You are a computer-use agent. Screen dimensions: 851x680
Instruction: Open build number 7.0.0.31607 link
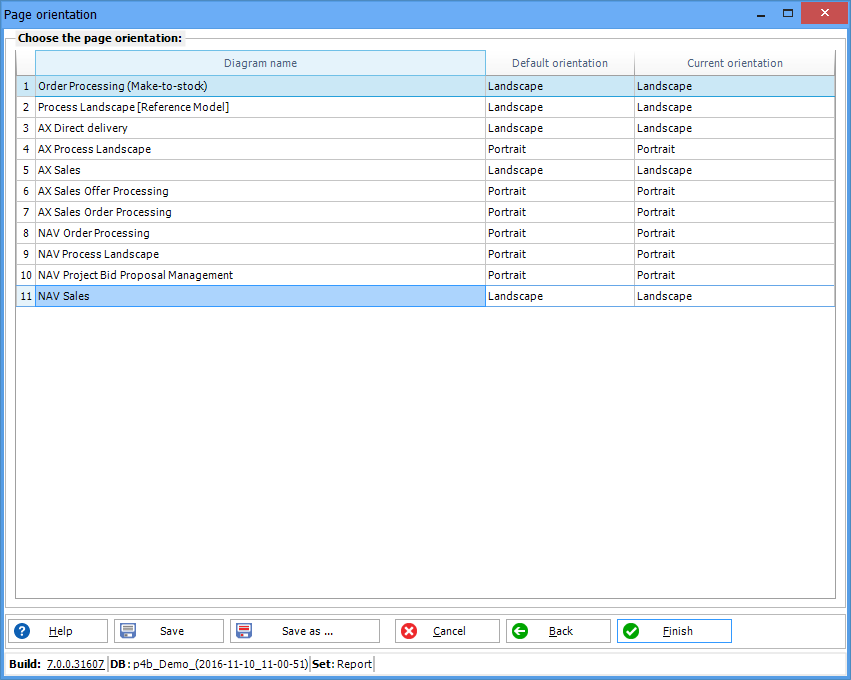pos(75,664)
